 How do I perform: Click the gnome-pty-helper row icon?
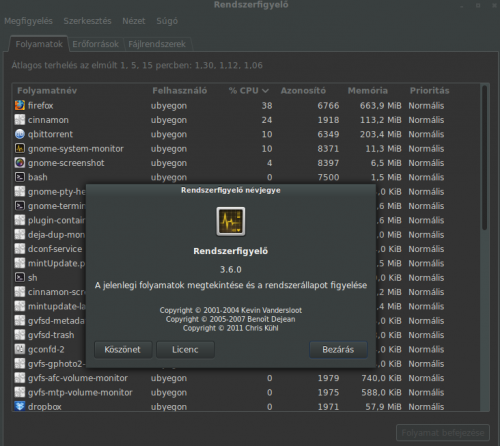pos(20,191)
